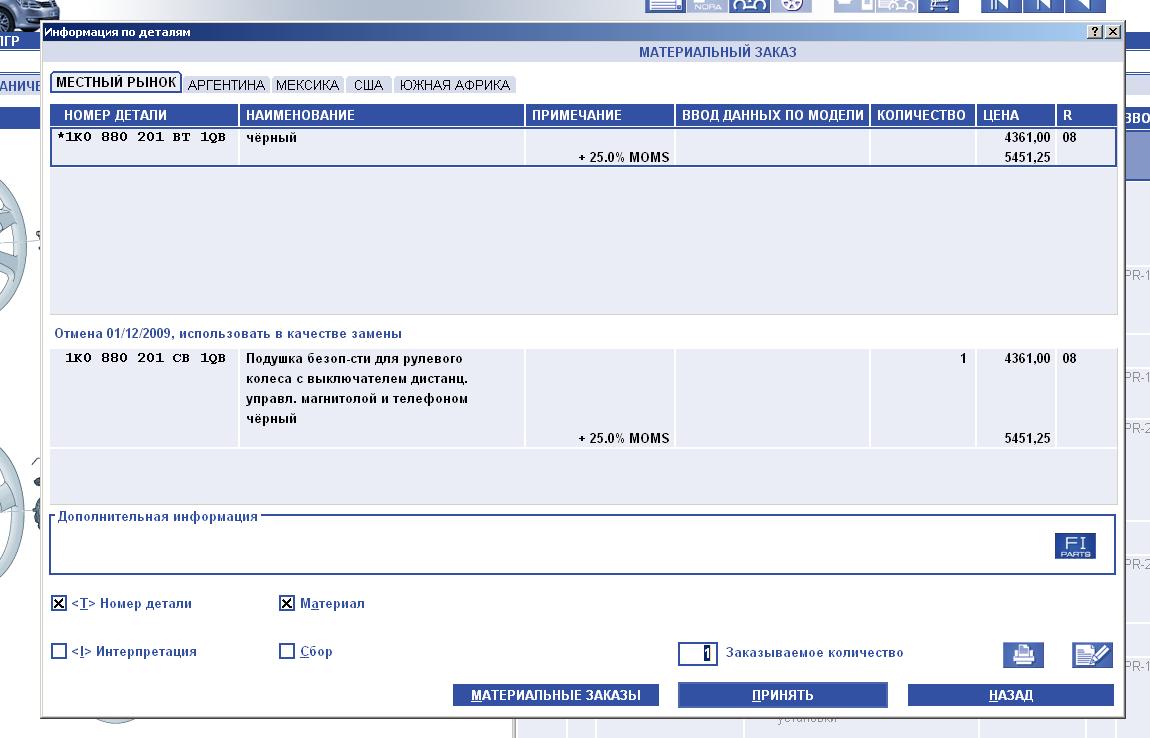Switch to the АРГЕНТИНА tab
This screenshot has height=738, width=1150.
click(x=226, y=85)
